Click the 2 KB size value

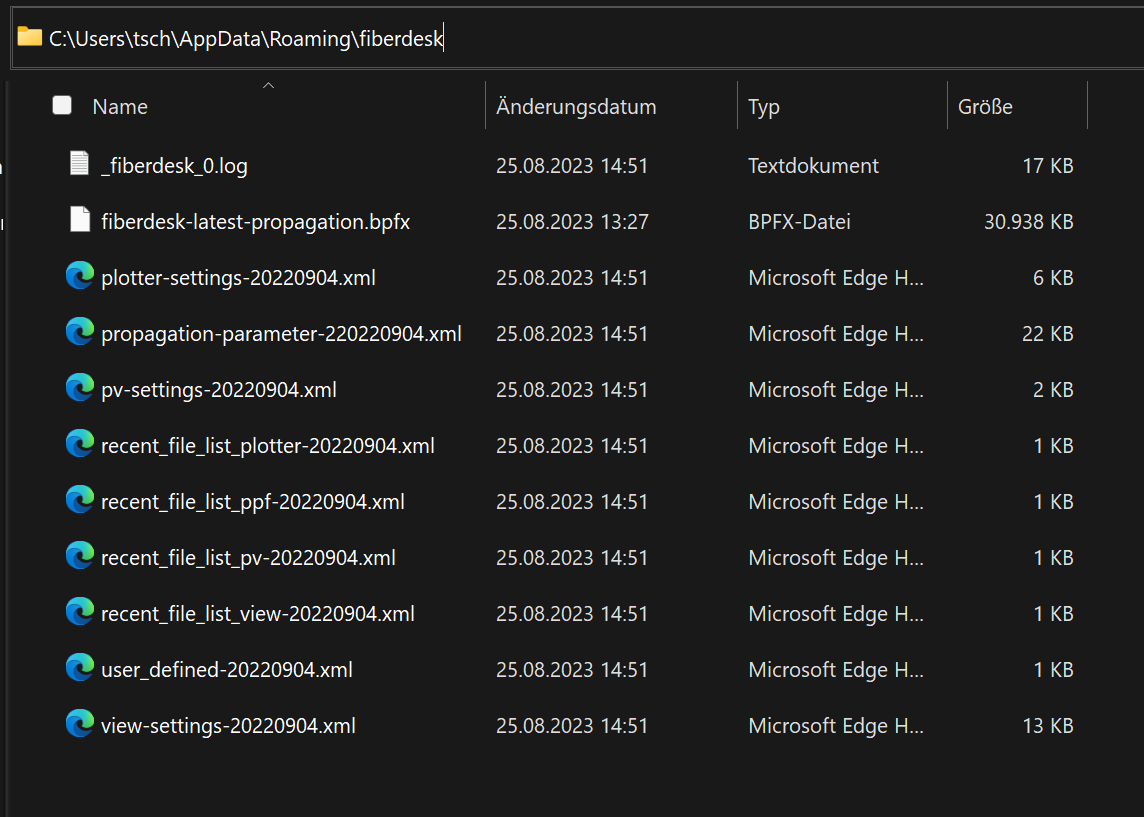[x=1053, y=390]
